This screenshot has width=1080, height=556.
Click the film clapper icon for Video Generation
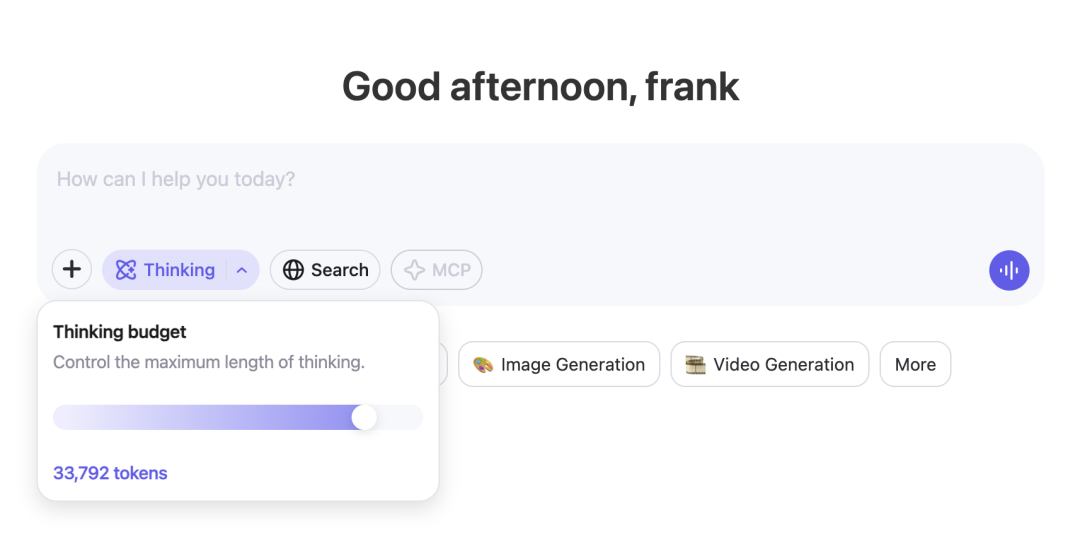pos(695,364)
